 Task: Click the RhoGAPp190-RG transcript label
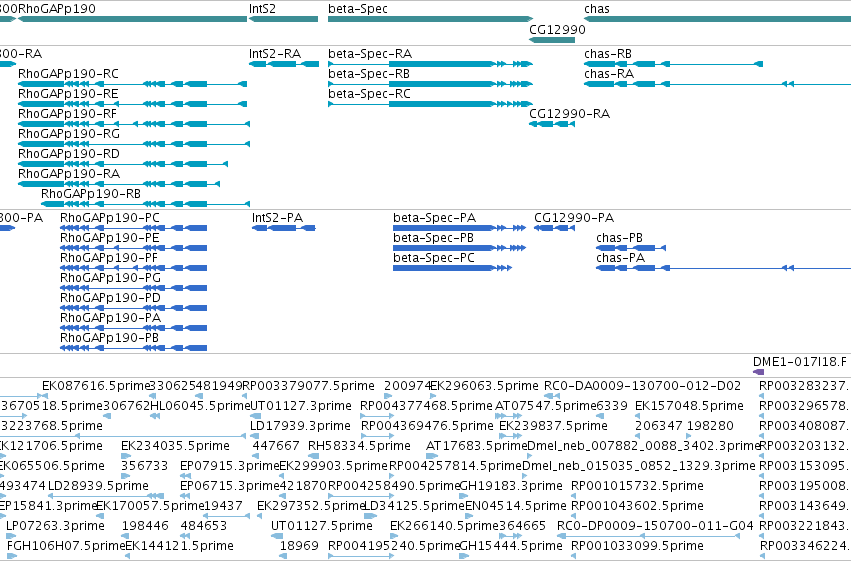69,134
